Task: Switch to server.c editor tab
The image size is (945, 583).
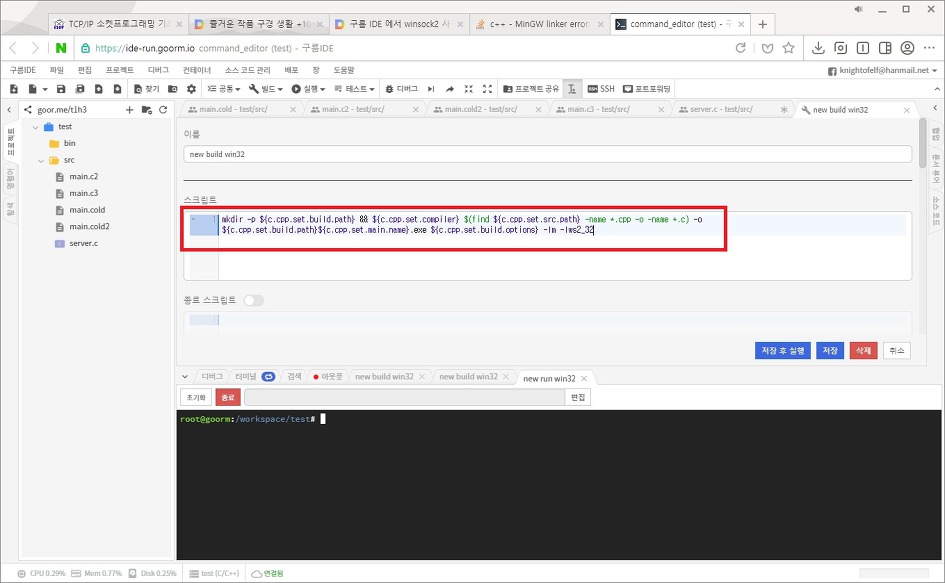Action: [x=721, y=110]
